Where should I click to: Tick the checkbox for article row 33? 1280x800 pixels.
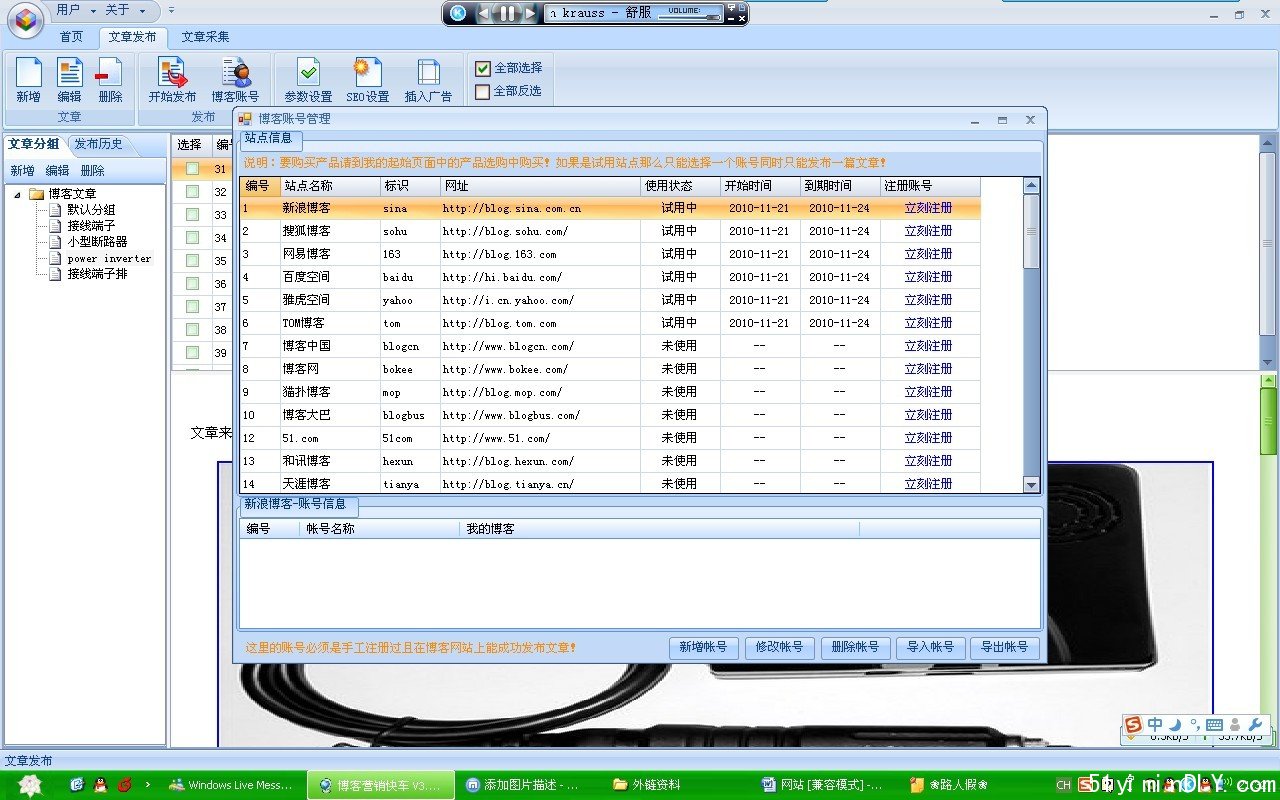[192, 215]
